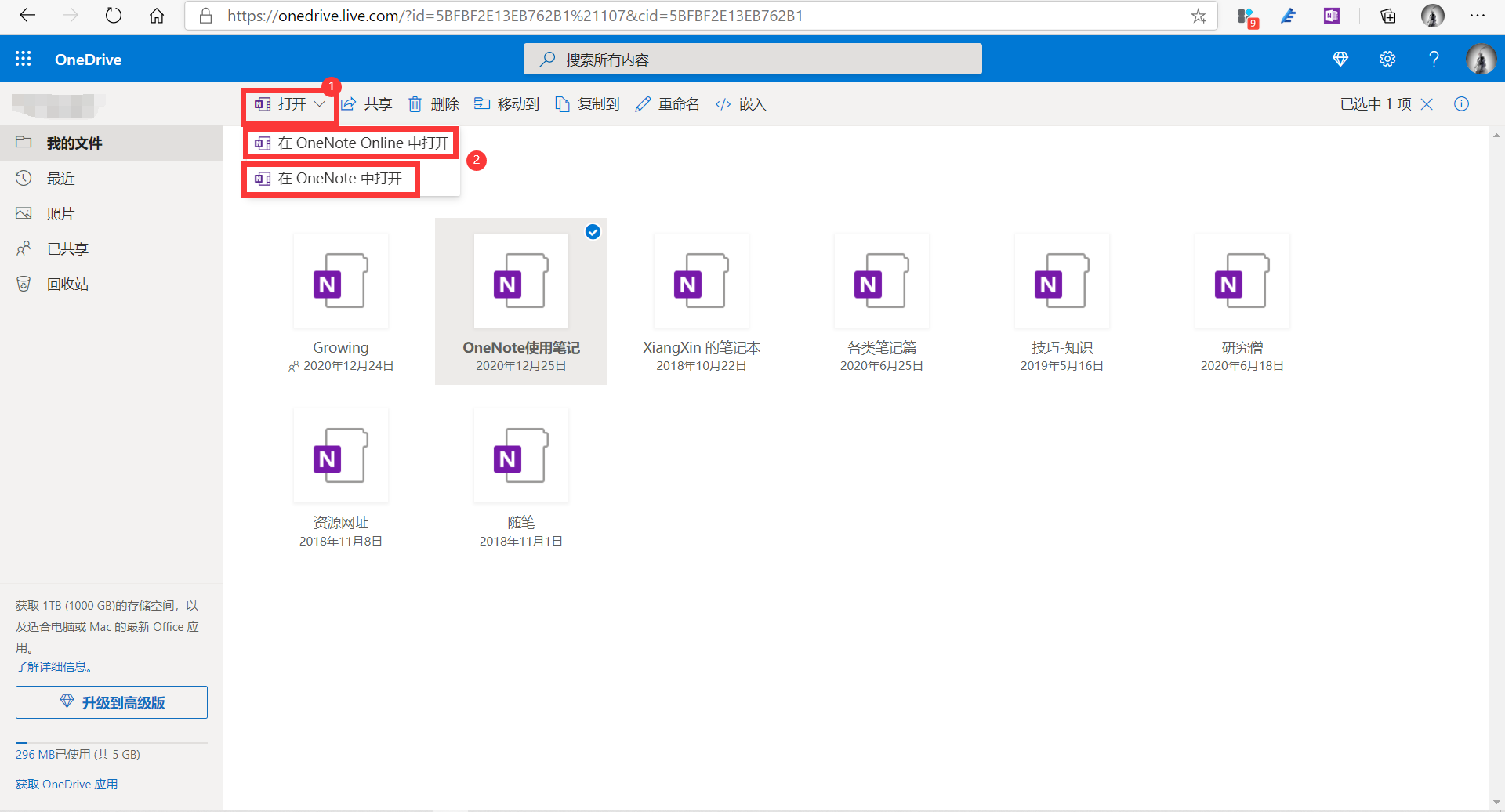Open the browser's More options menu
This screenshot has height=812, width=1505.
(x=1478, y=16)
